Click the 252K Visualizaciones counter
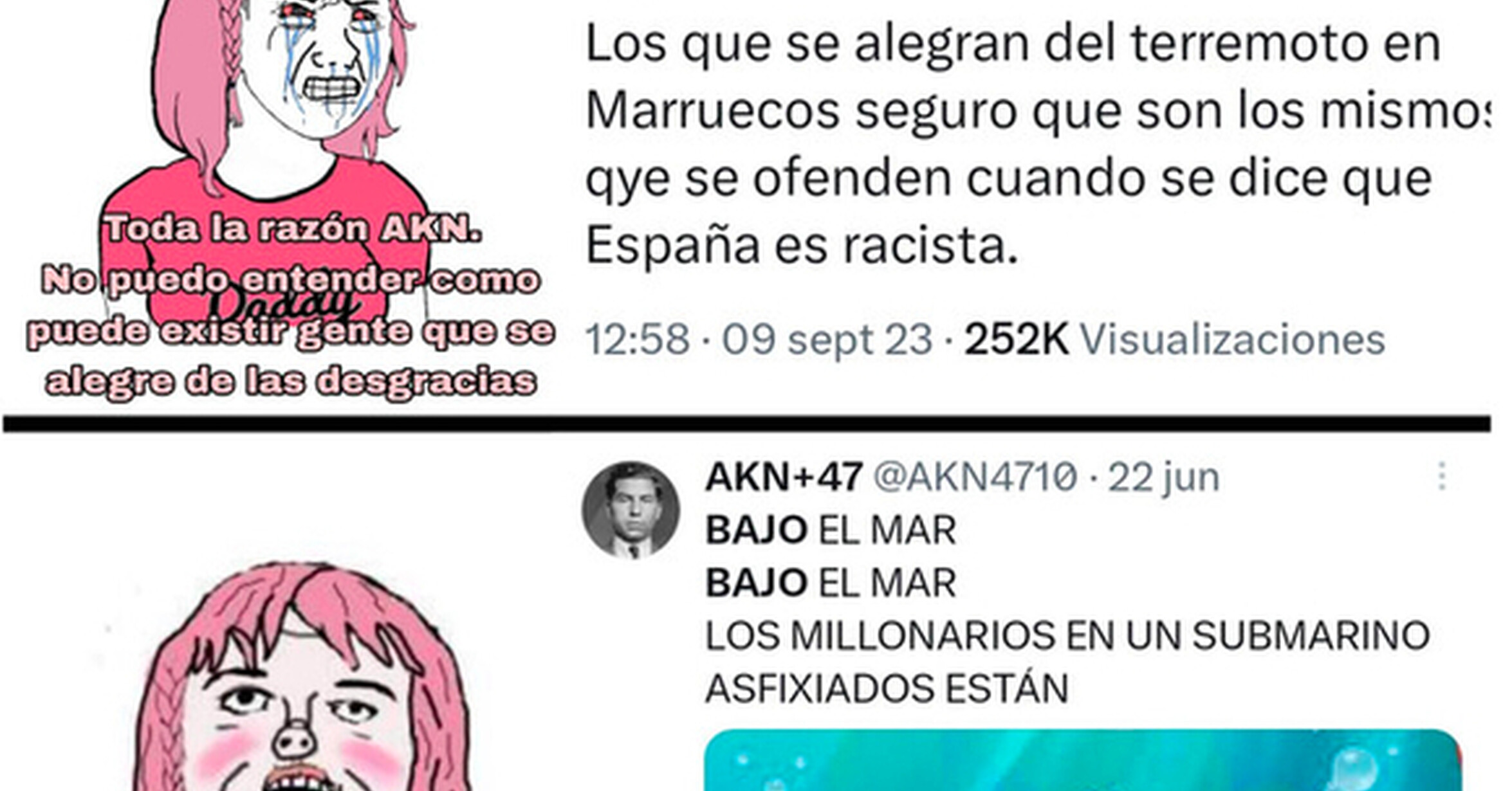Image resolution: width=1512 pixels, height=791 pixels. 1174,339
